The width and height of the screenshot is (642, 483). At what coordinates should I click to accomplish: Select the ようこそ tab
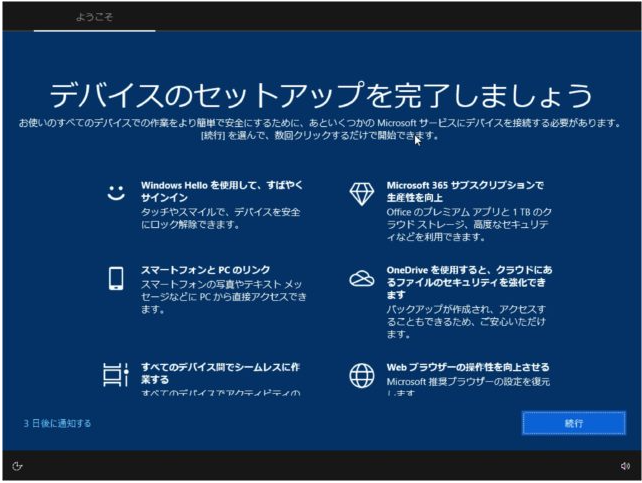pyautogui.click(x=94, y=17)
